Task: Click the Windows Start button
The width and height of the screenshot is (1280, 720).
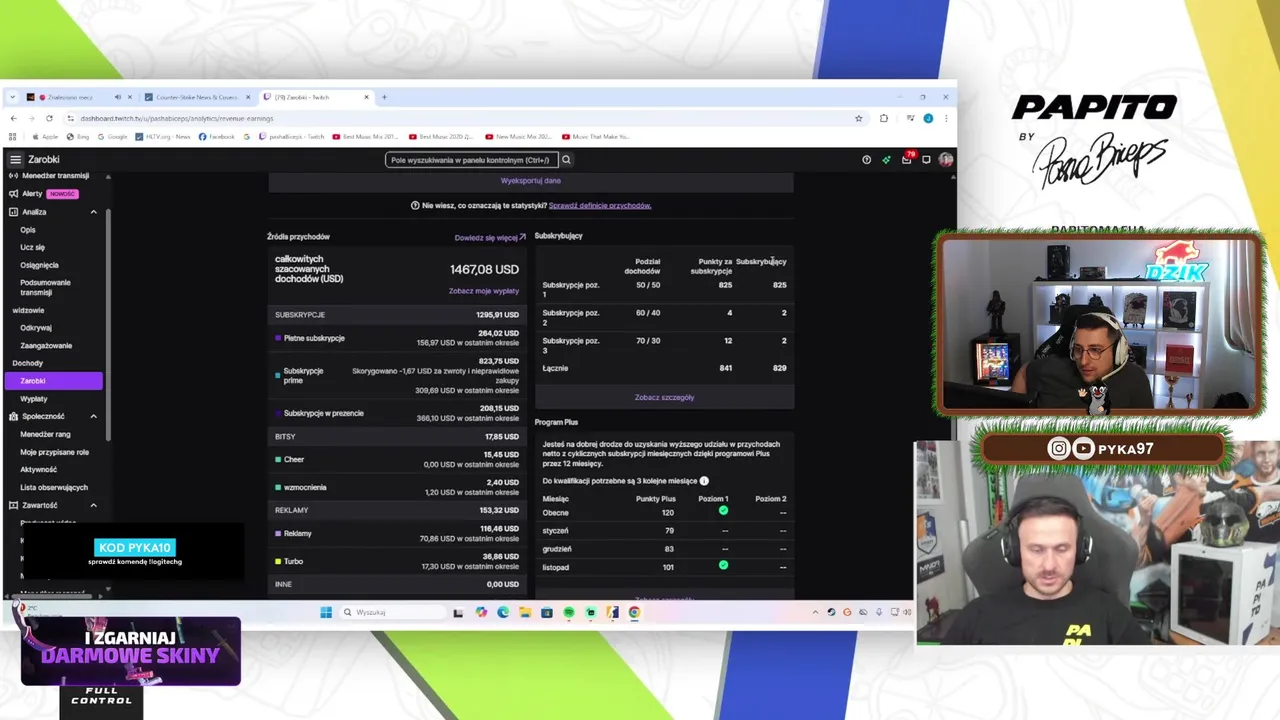Action: [x=326, y=612]
